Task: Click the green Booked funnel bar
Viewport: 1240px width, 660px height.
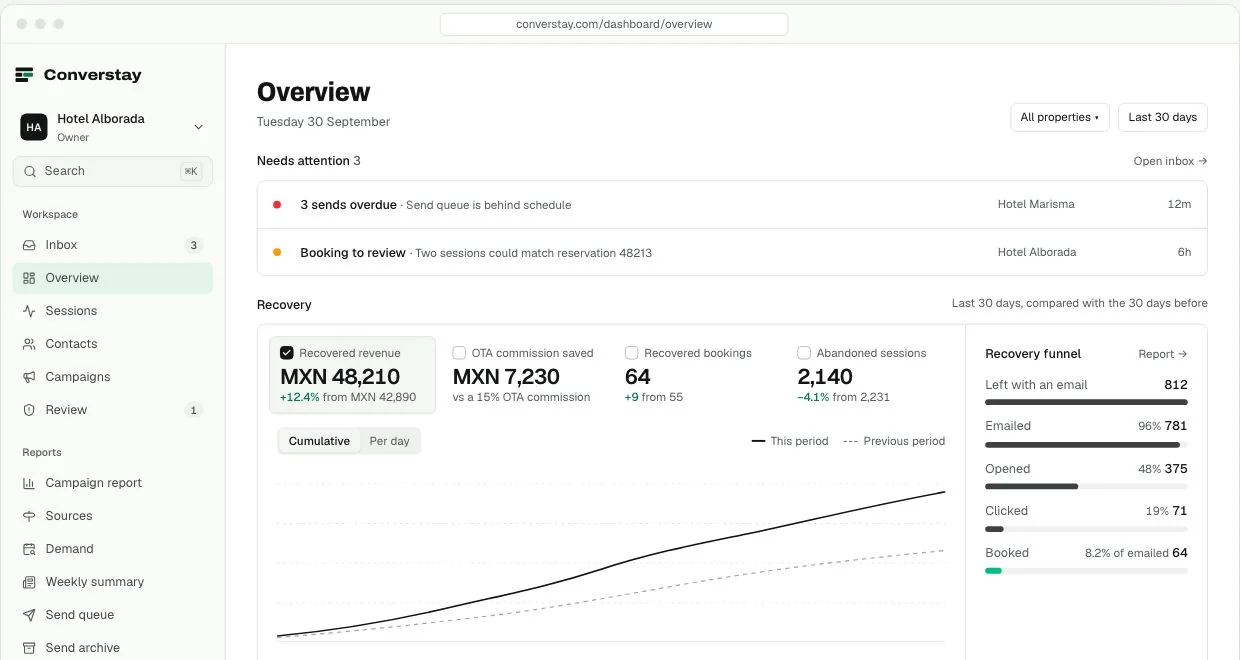Action: coord(993,571)
